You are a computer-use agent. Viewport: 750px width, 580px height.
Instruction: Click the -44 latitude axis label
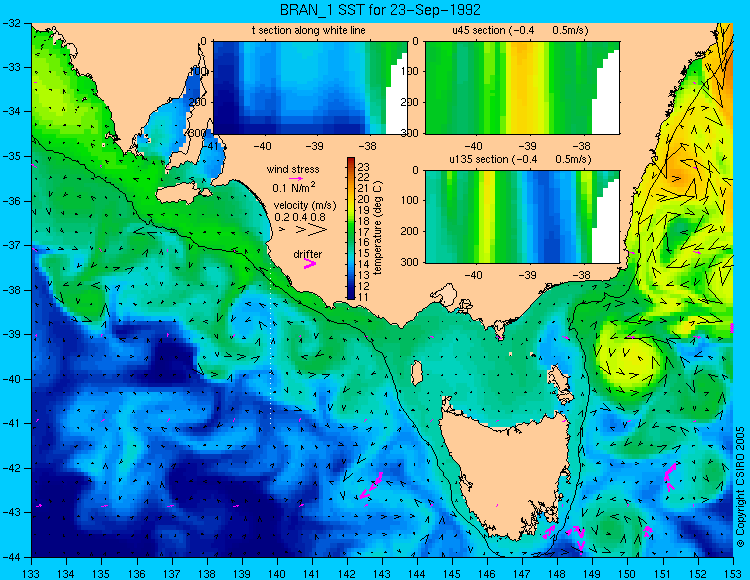coord(11,557)
